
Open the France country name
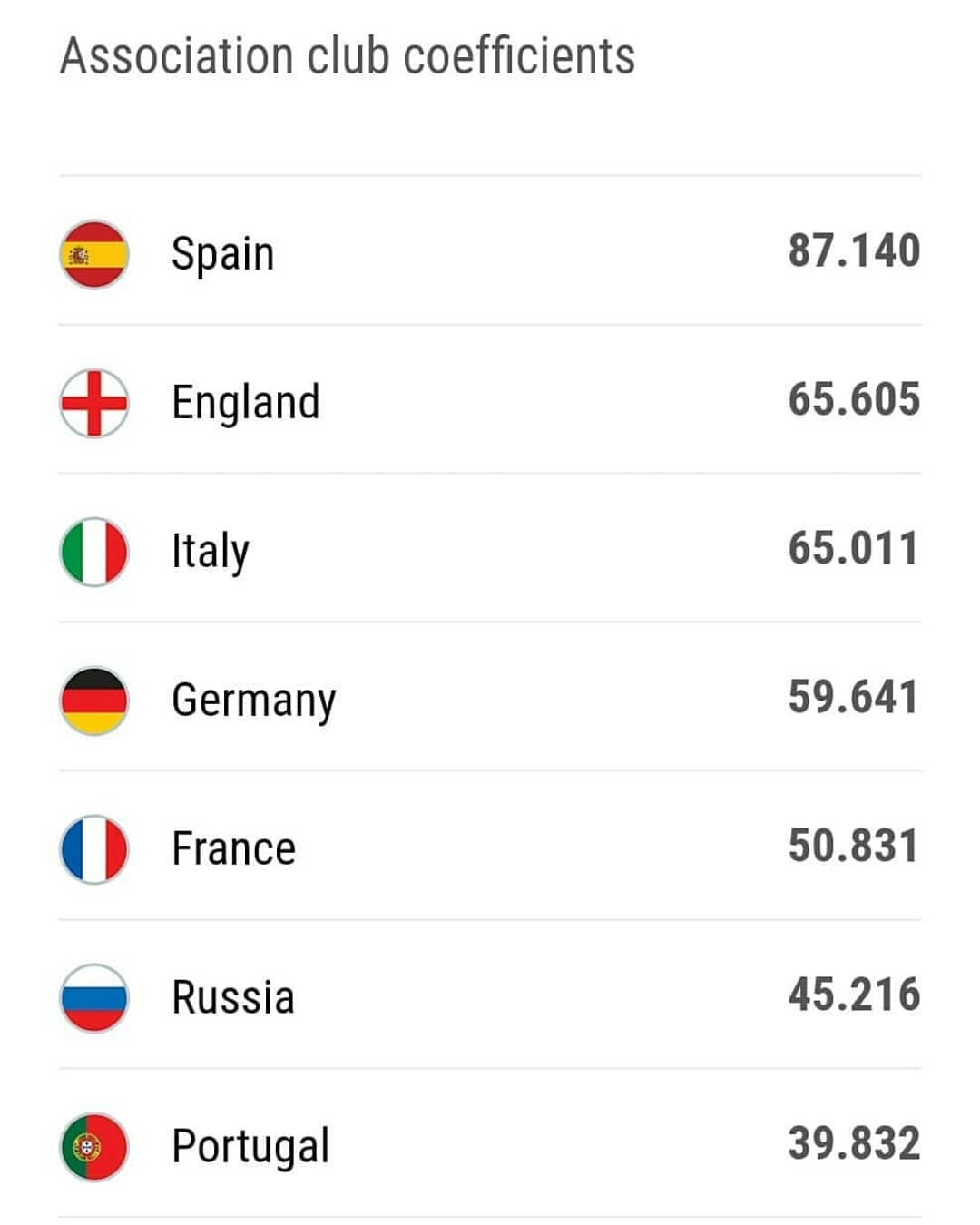(234, 849)
